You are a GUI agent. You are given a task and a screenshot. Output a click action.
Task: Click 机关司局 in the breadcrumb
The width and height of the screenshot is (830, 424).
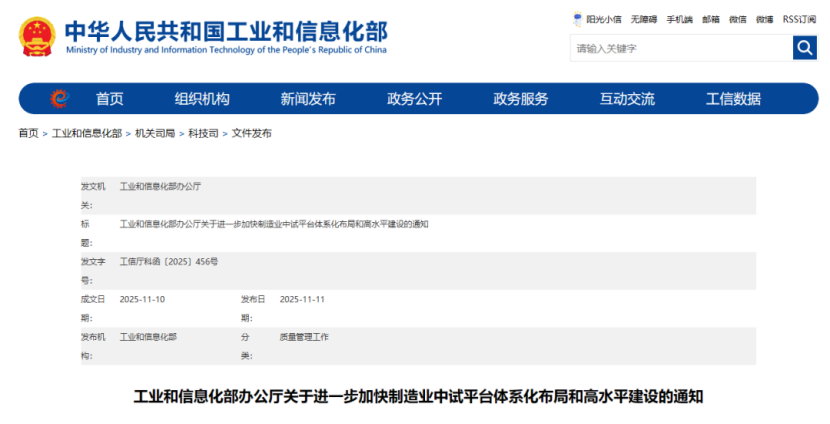155,133
